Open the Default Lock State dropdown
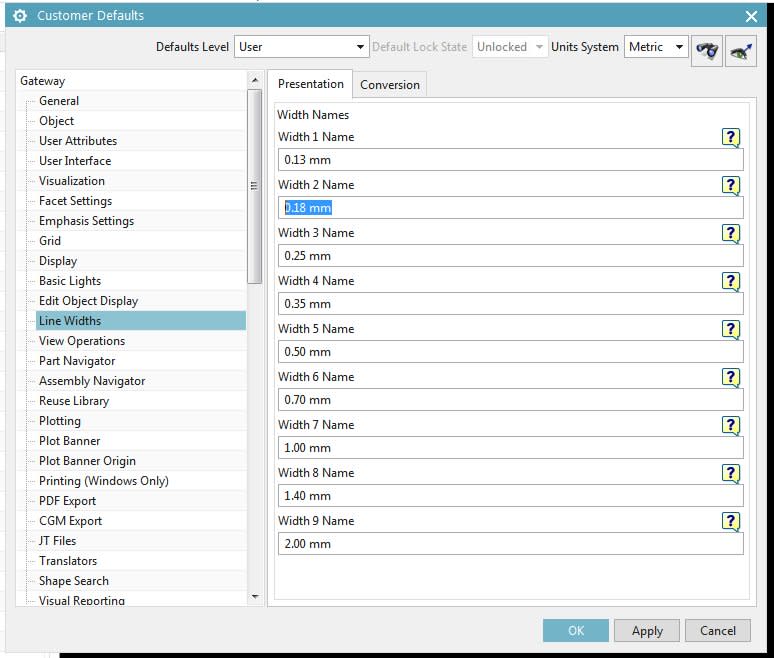The width and height of the screenshot is (774, 658). click(510, 47)
